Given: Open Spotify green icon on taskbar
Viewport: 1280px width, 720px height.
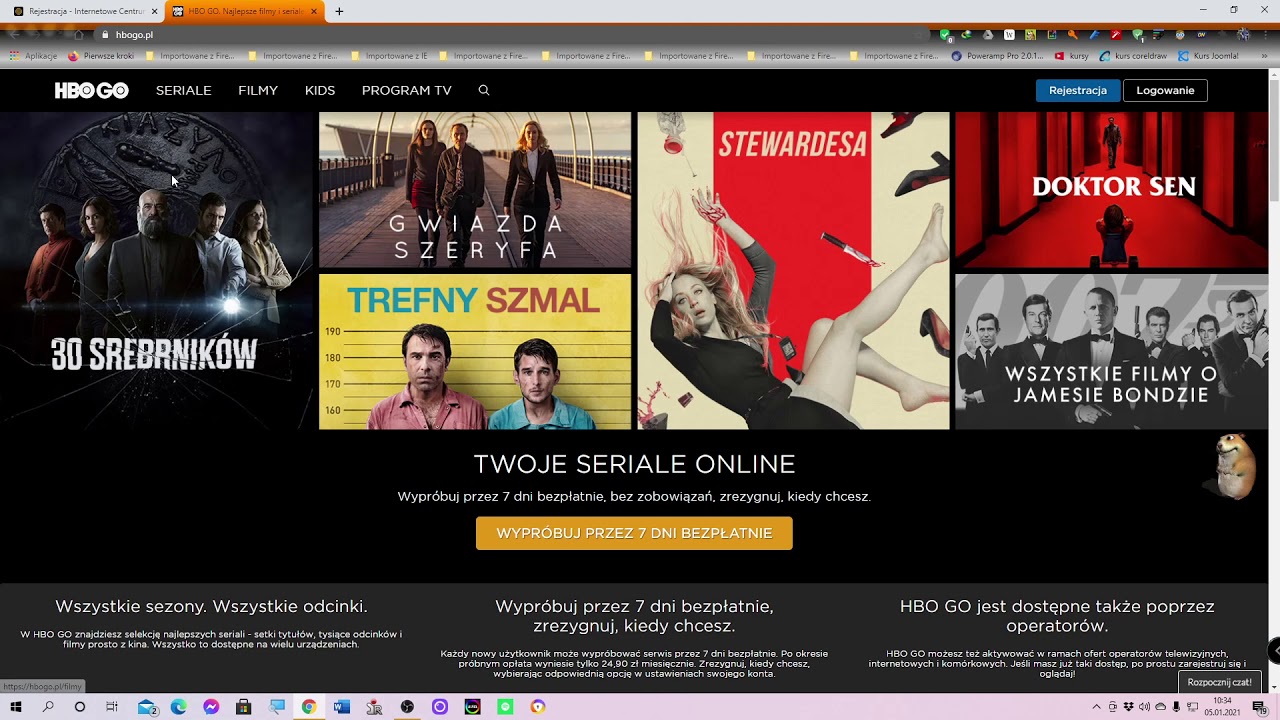Looking at the screenshot, I should [505, 707].
